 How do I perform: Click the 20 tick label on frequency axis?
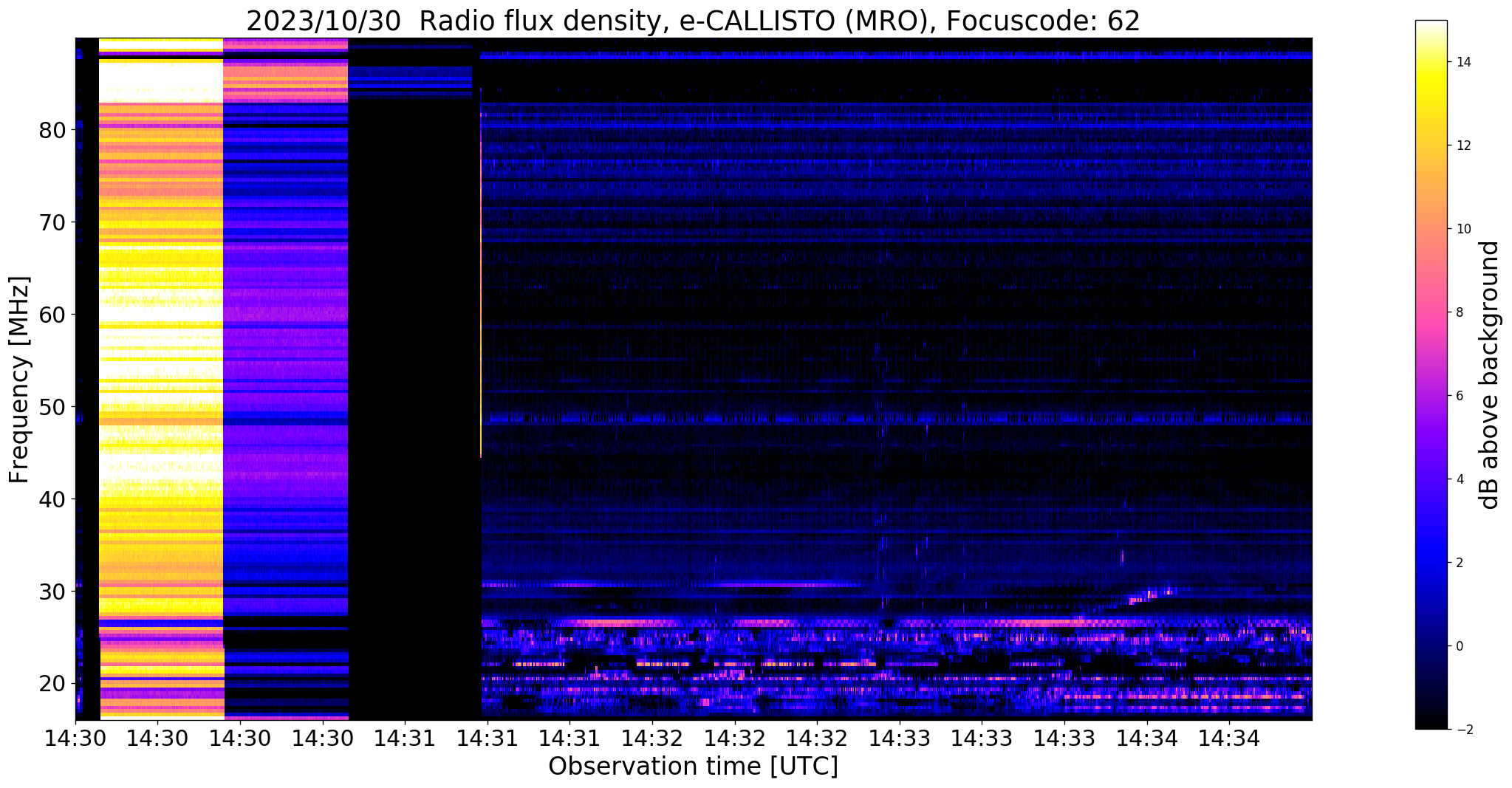point(53,685)
